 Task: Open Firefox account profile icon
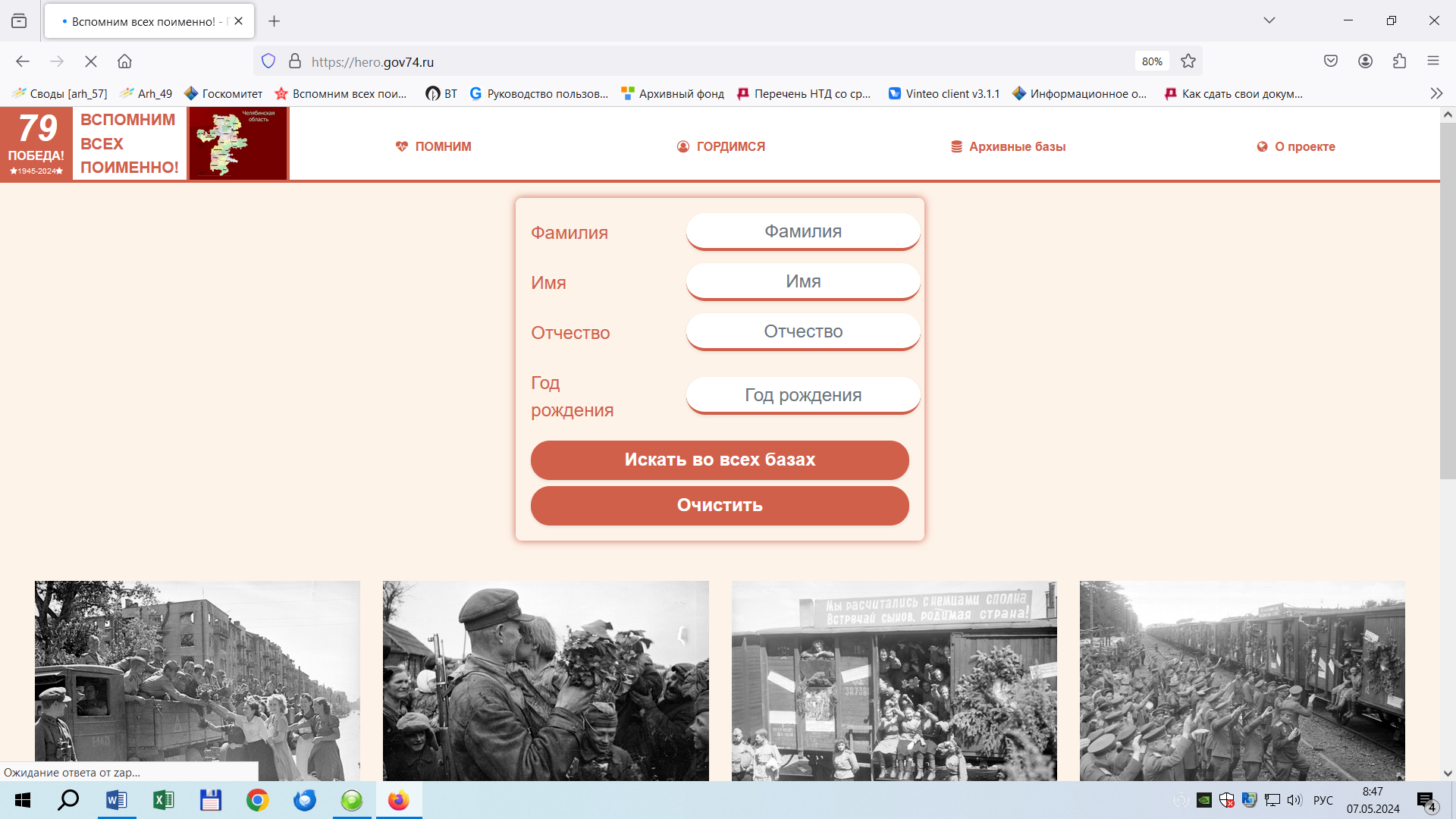coord(1365,61)
